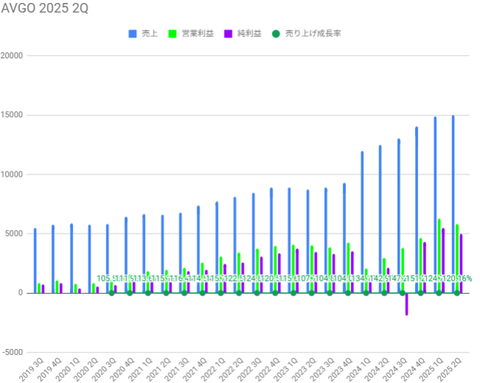Click the 20000 y-axis label
This screenshot has width=480, height=383.
[12, 56]
